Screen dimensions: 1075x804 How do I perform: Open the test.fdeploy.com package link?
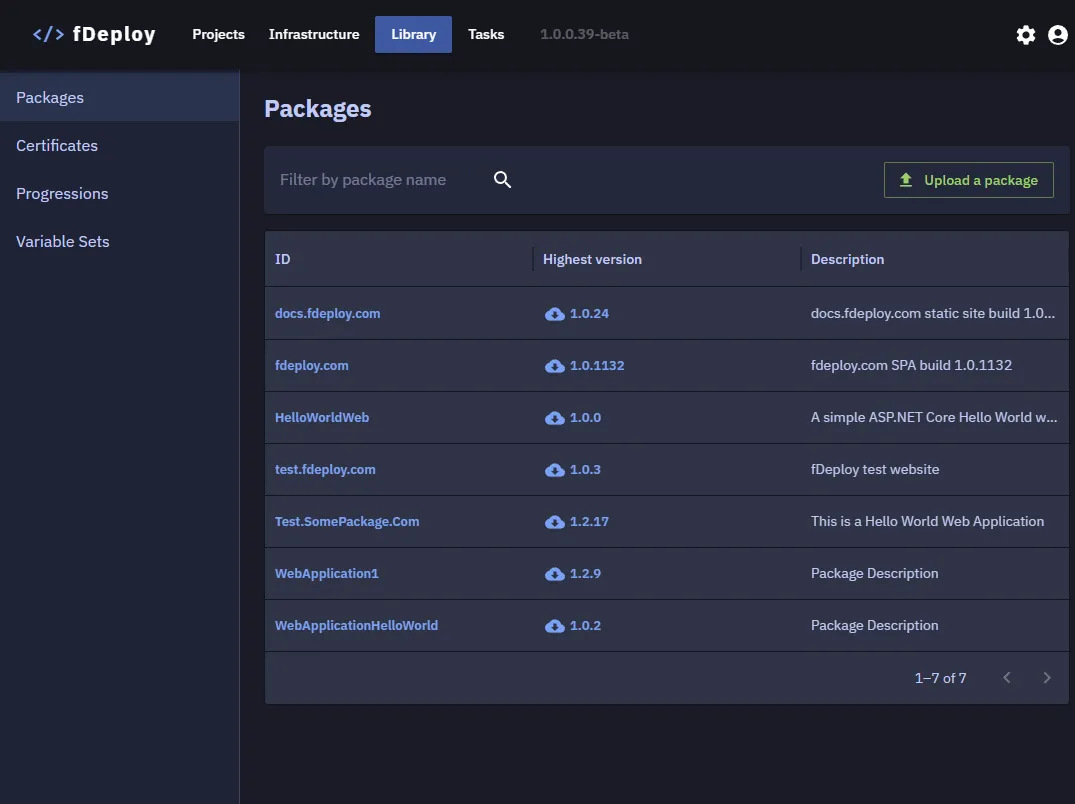[x=325, y=470]
